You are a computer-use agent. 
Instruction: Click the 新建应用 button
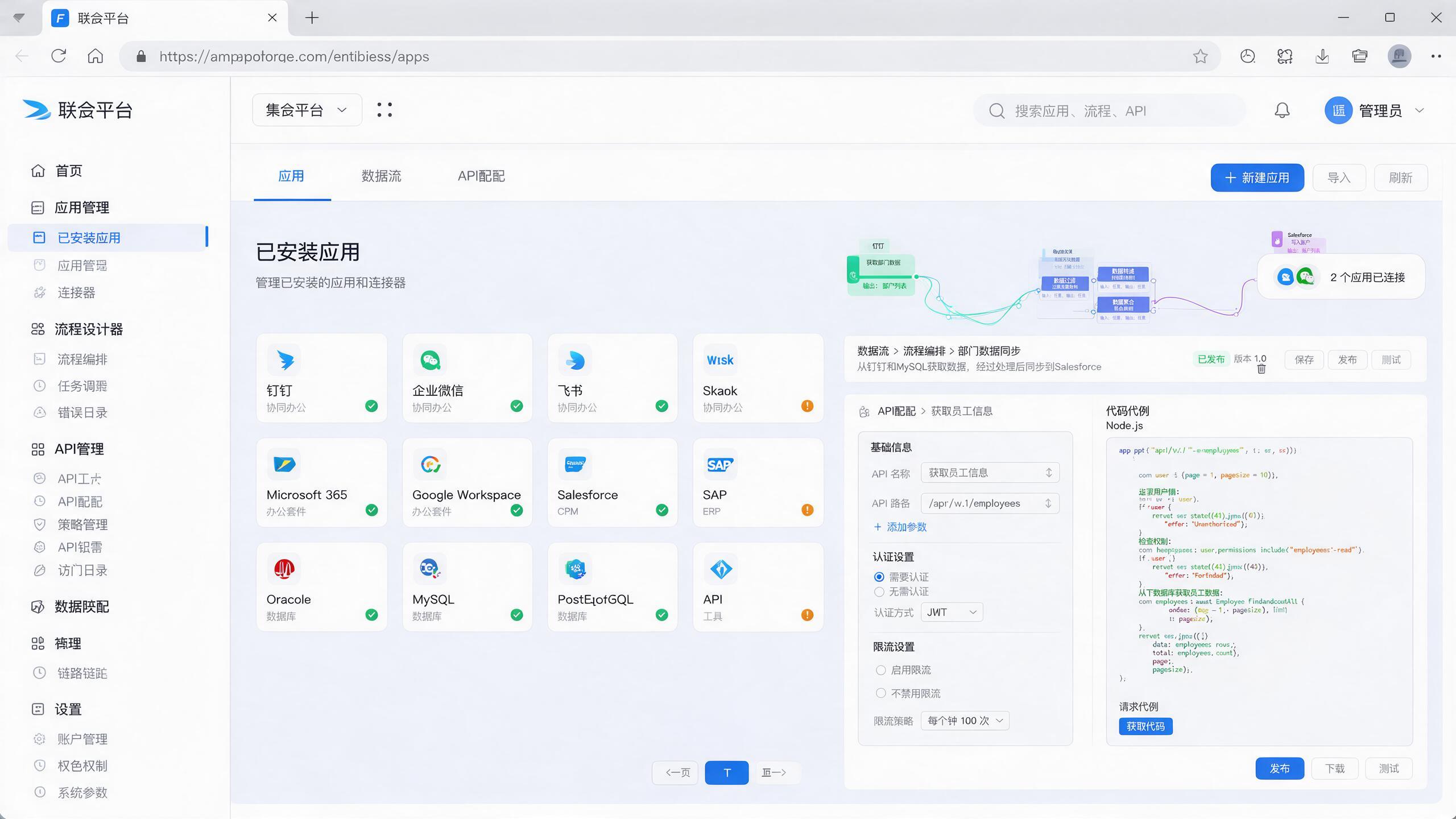coord(1257,177)
